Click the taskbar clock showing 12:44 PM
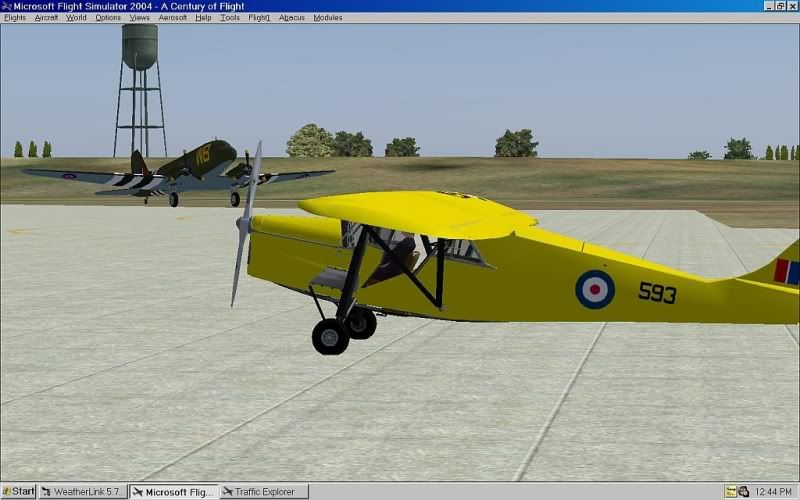 tap(776, 491)
